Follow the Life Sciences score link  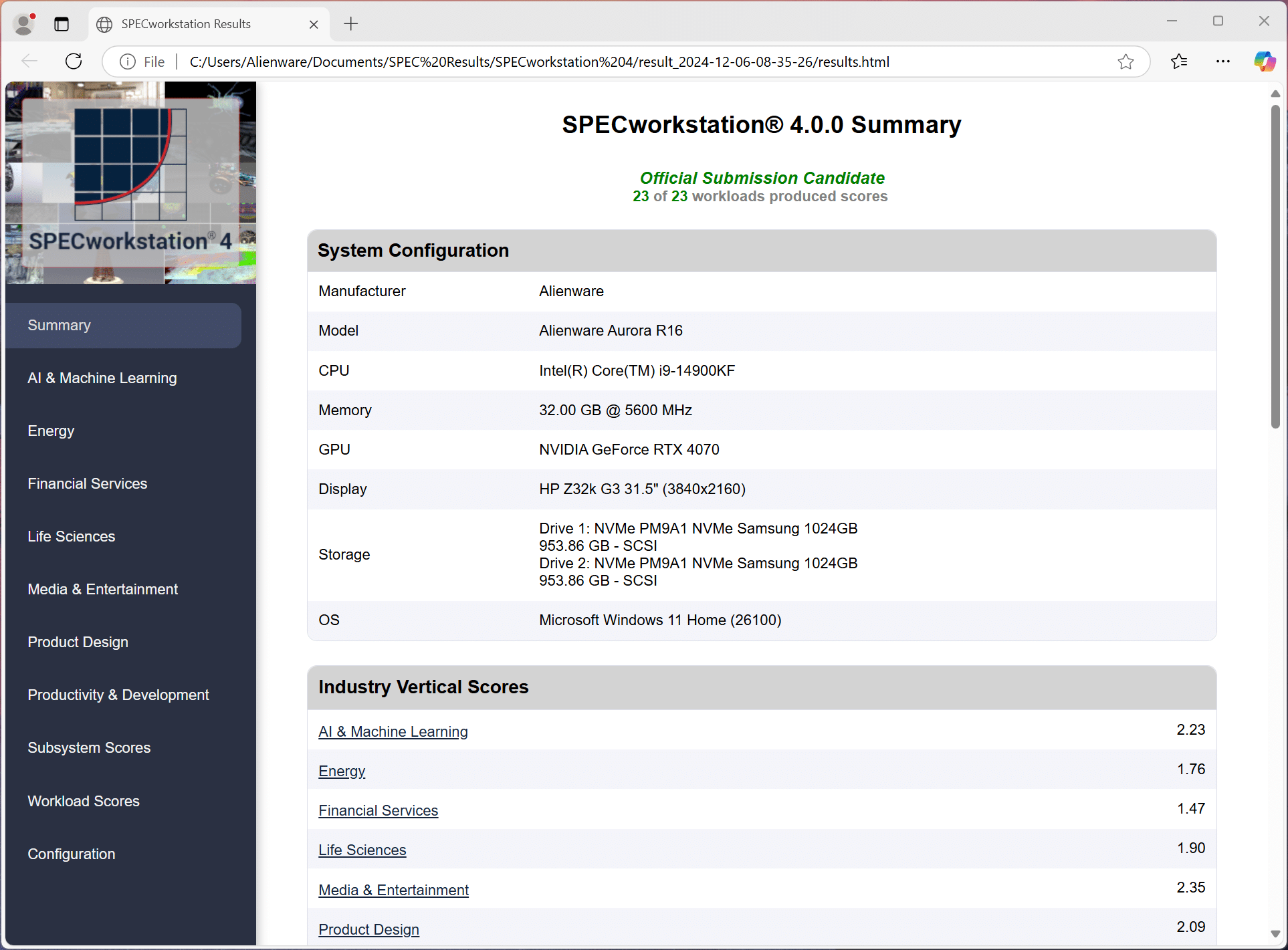tap(362, 850)
